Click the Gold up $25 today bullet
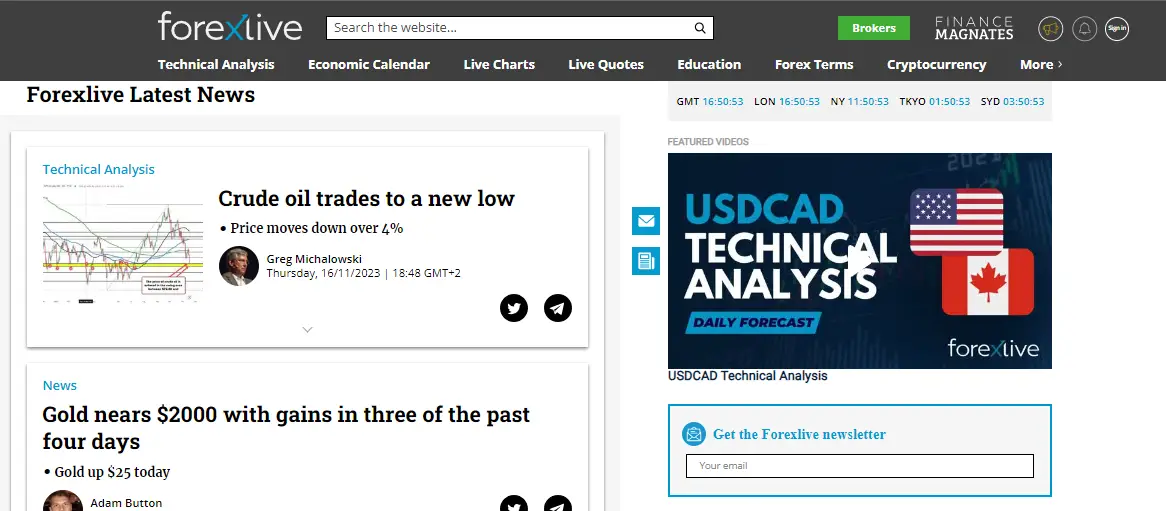 [106, 472]
